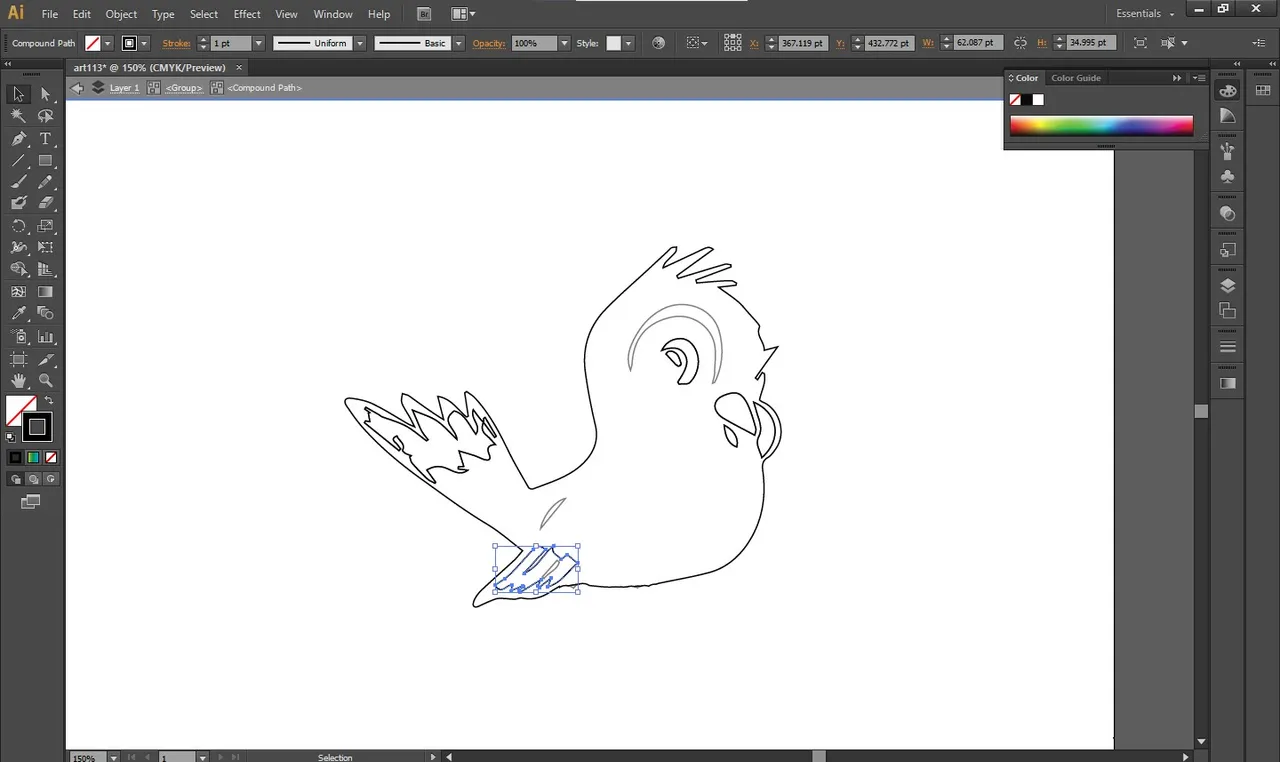This screenshot has height=762, width=1280.
Task: Open the Uniform width profile dropdown
Action: click(x=359, y=43)
